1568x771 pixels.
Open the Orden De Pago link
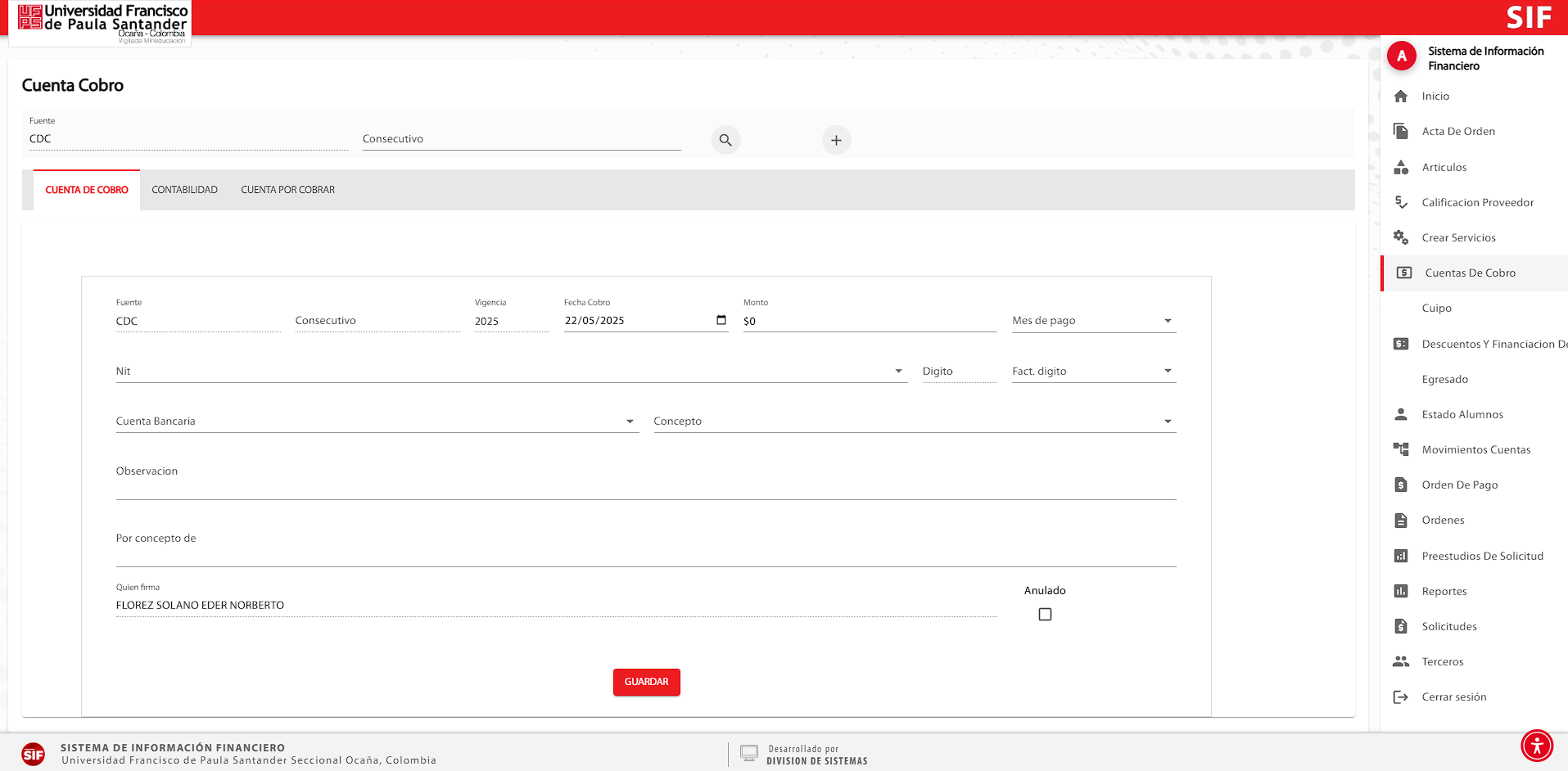pos(1459,485)
